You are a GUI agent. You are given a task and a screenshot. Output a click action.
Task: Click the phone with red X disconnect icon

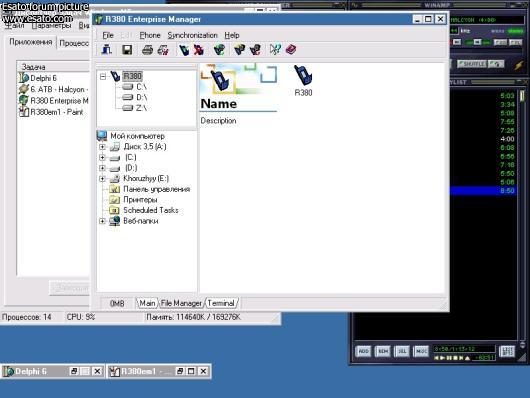pos(199,50)
